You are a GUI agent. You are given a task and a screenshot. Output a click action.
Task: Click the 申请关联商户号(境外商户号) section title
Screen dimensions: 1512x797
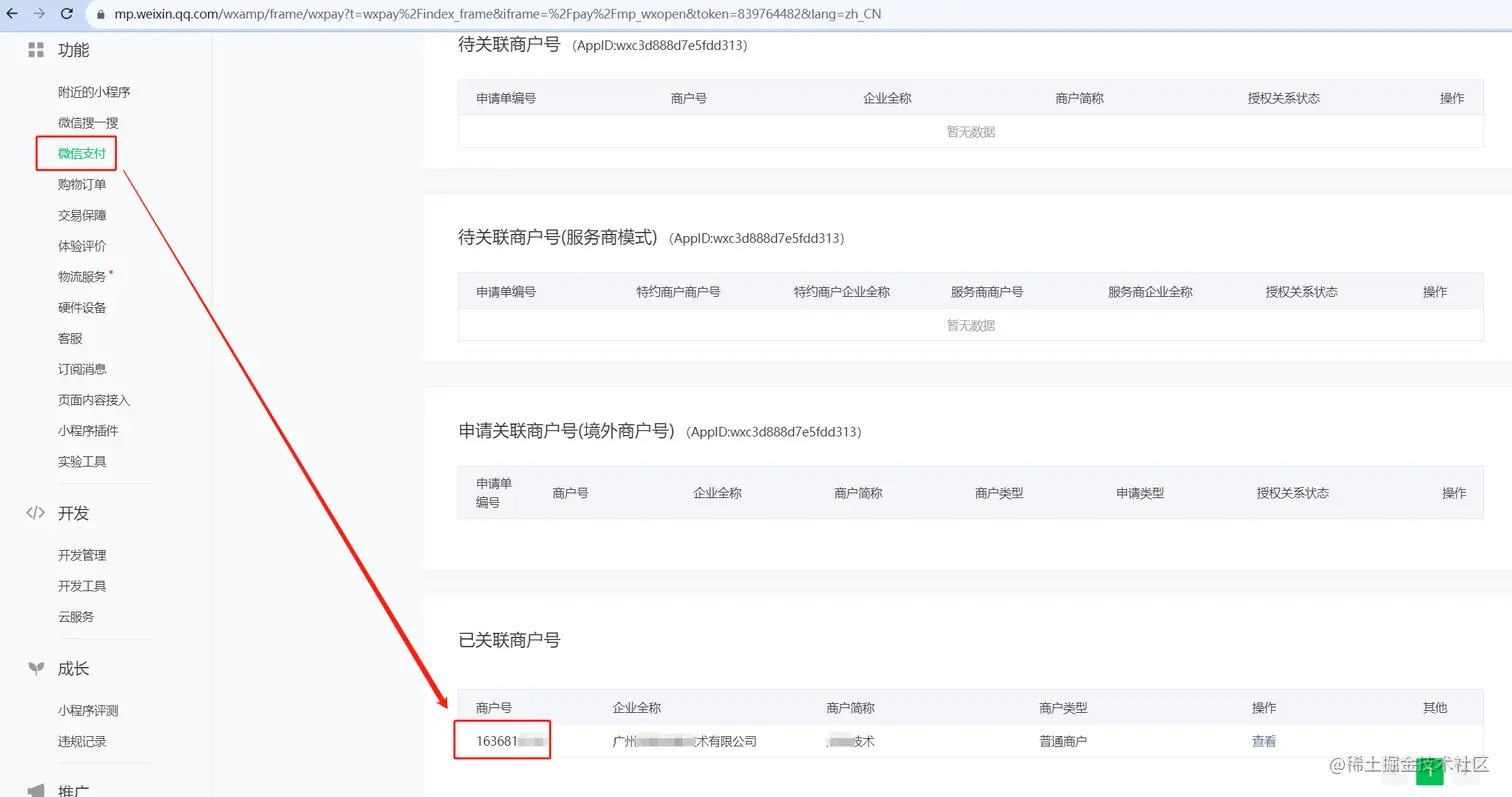pos(567,431)
